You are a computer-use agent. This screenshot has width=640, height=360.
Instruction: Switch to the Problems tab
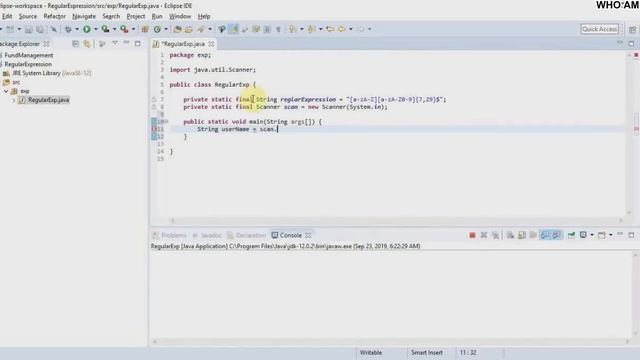tap(169, 236)
